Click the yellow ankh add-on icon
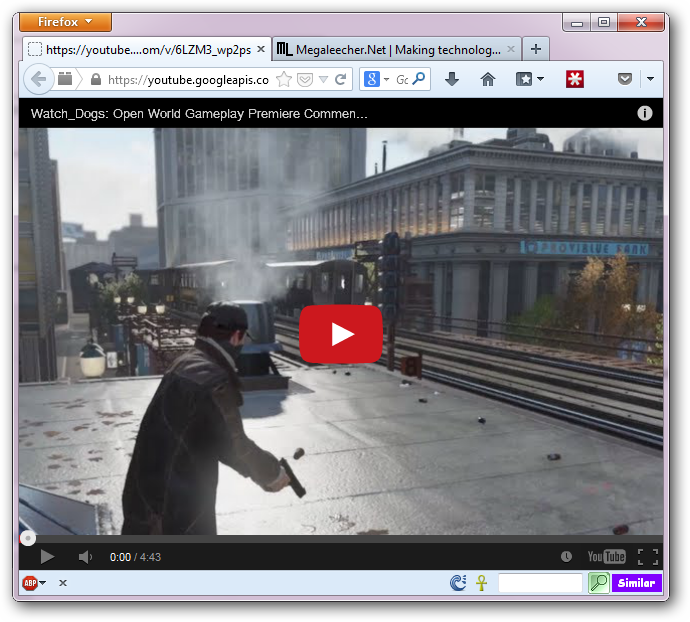This screenshot has height=622, width=690. pos(481,583)
